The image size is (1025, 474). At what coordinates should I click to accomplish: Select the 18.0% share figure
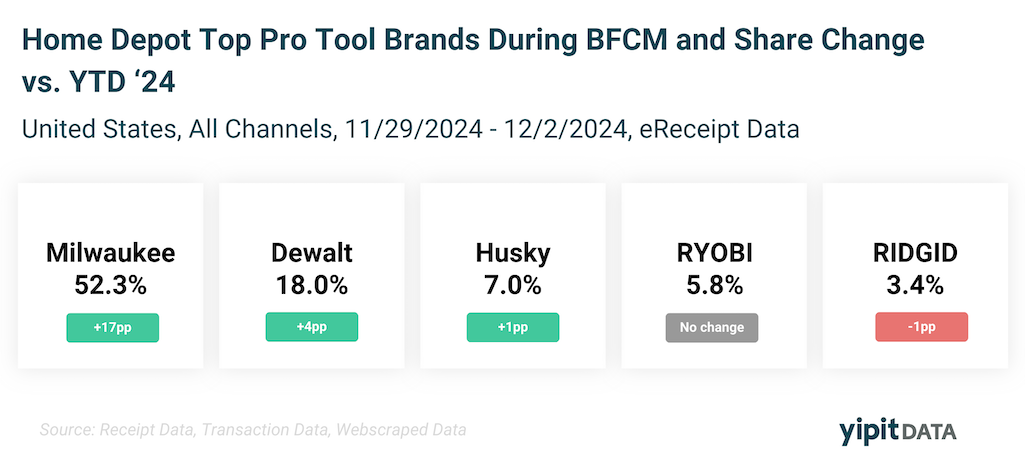[x=312, y=285]
